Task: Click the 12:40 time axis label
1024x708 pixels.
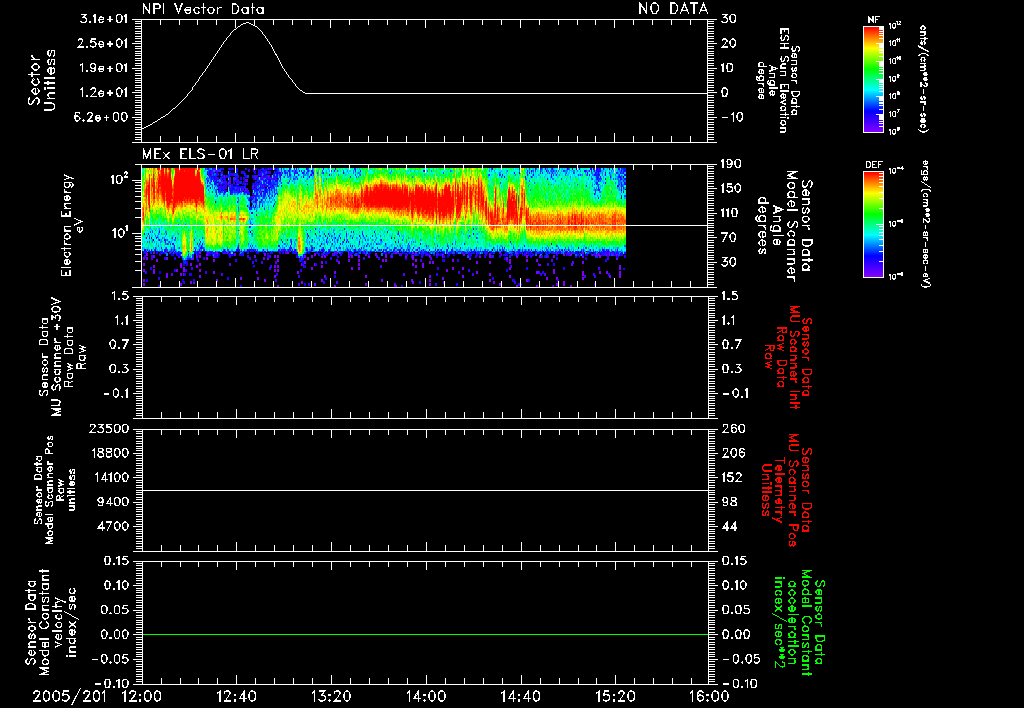Action: [x=236, y=696]
